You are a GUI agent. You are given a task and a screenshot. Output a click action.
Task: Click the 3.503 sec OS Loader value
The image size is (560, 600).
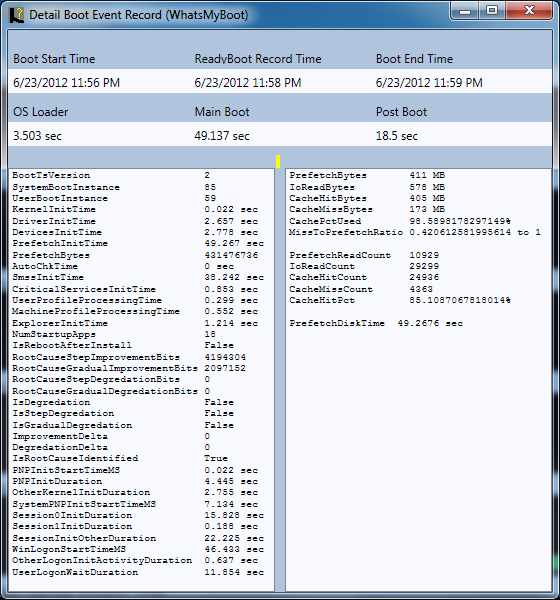click(38, 136)
